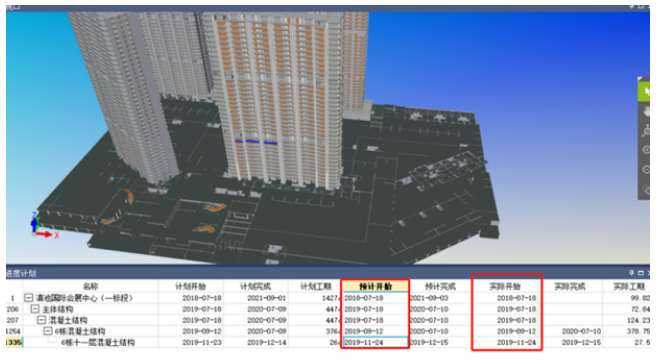Select row number 1254

13,331
